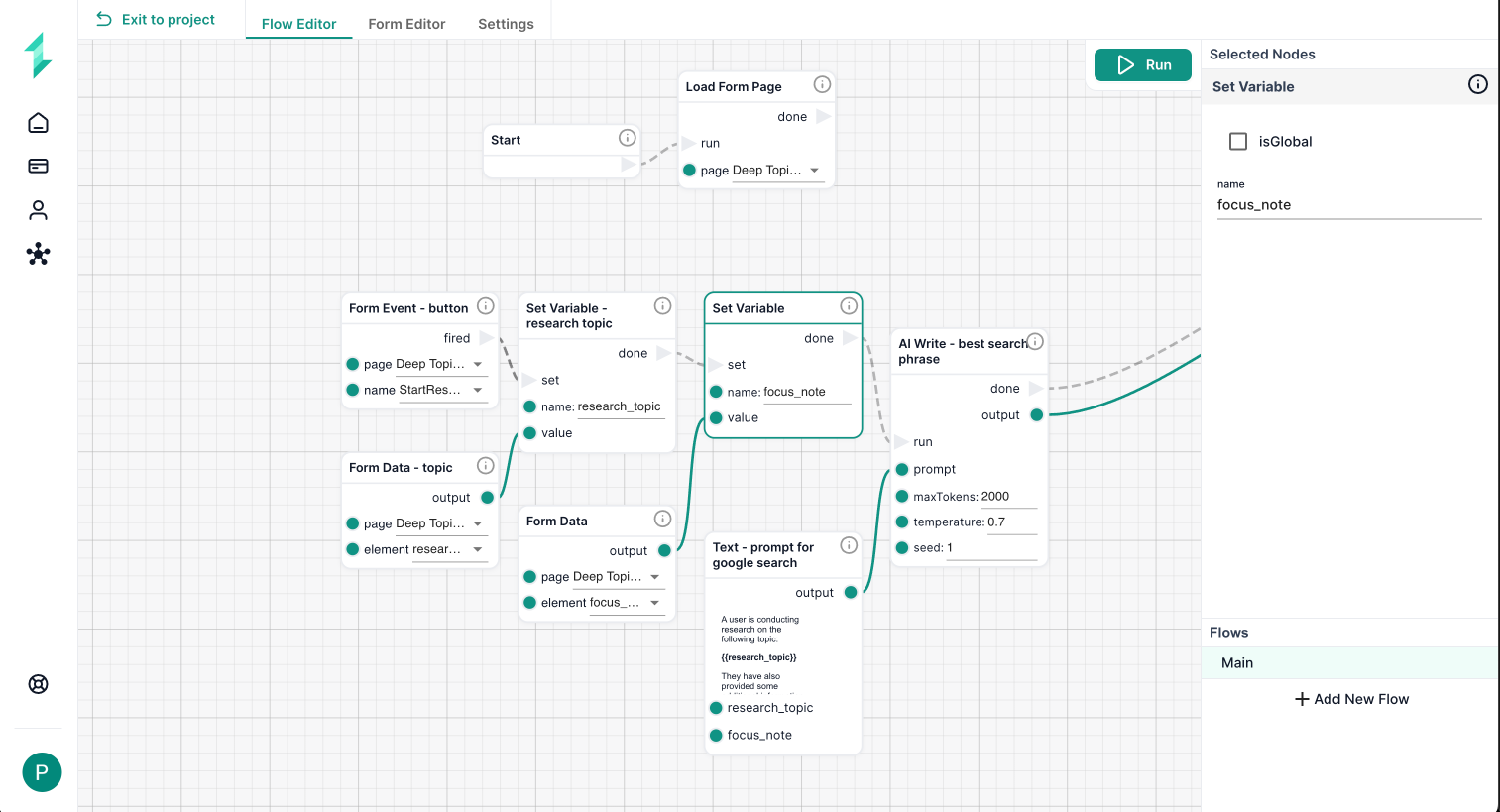This screenshot has height=812, width=1500.
Task: Click research_topic port on Text - prompt node
Action: [716, 708]
